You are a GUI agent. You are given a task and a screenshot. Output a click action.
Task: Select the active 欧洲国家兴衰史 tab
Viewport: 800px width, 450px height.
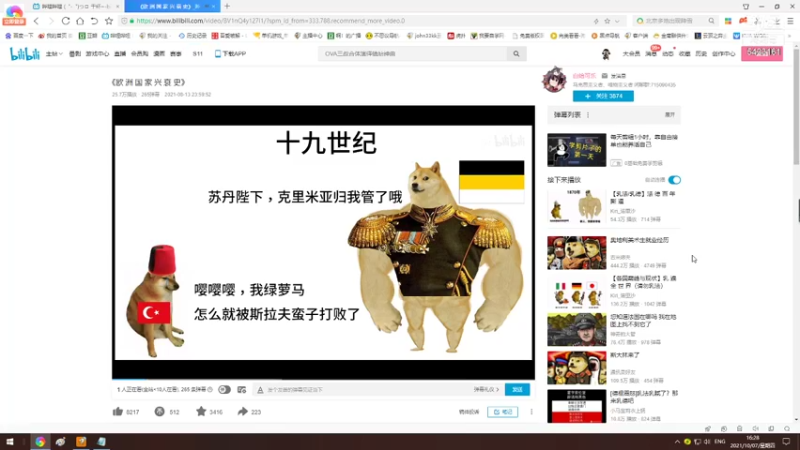pos(172,6)
